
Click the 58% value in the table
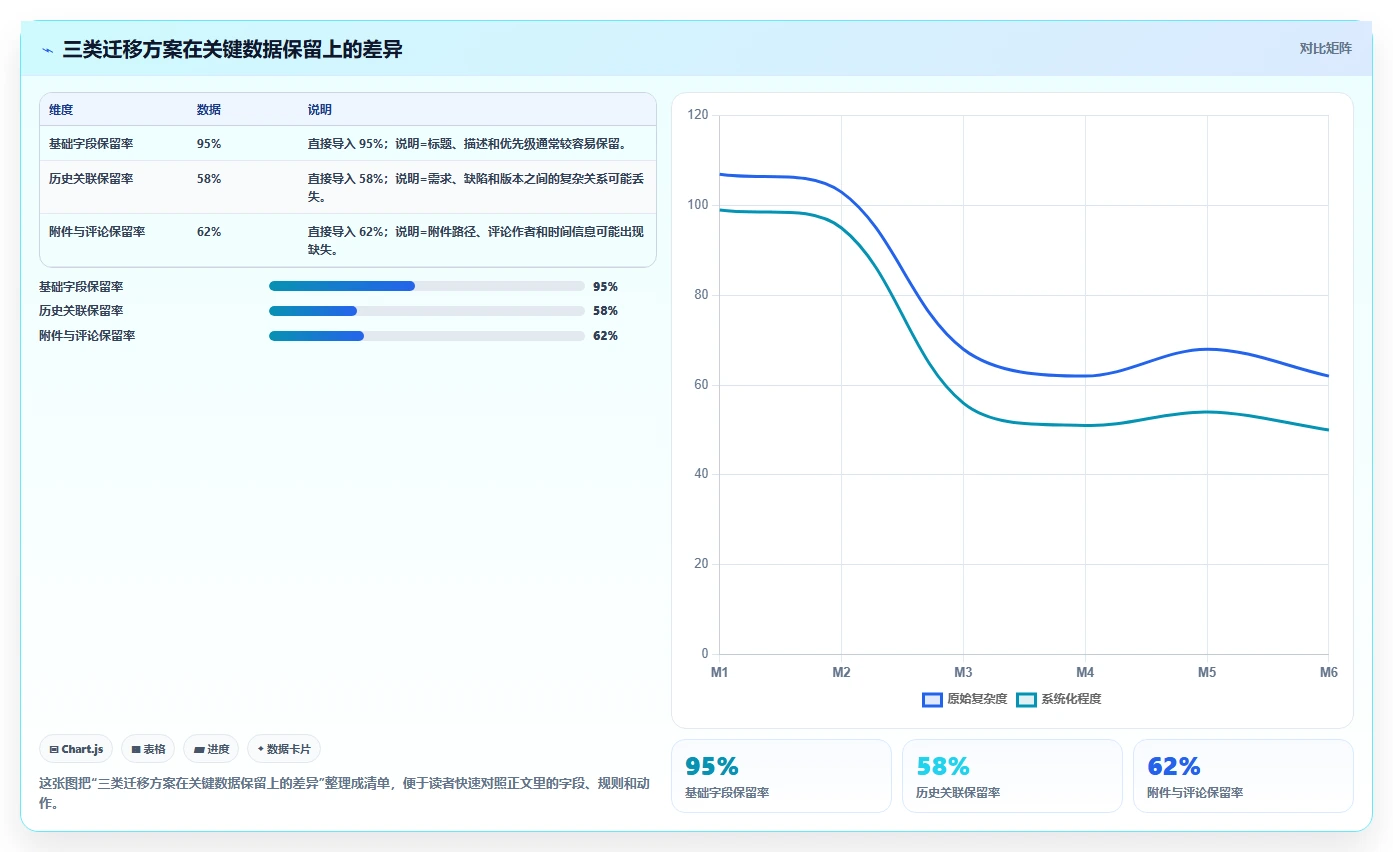click(x=209, y=179)
